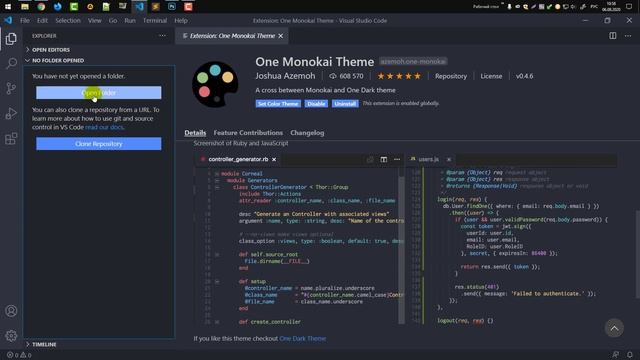Open the Extensions view in activity bar
Viewport: 640px width, 360px height.
11,138
